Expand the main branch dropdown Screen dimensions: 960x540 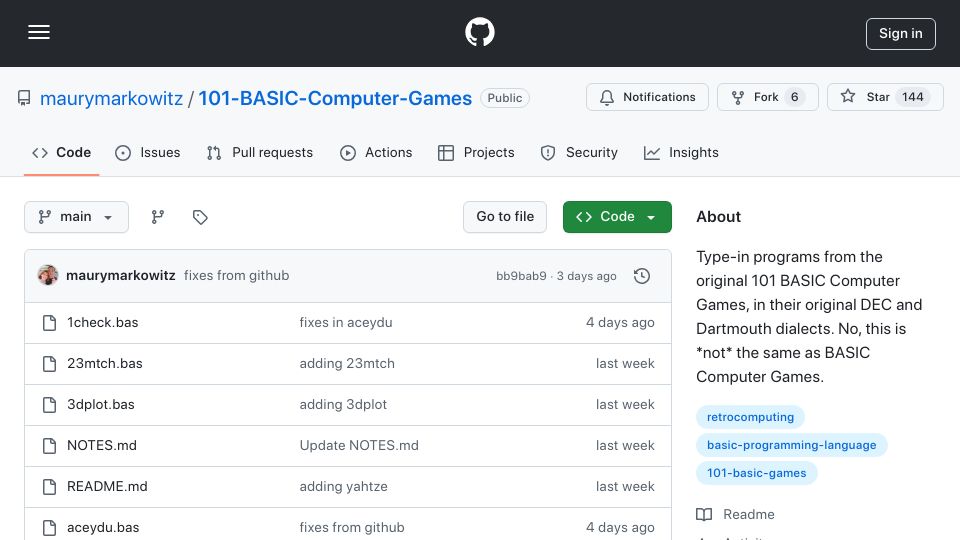[77, 217]
